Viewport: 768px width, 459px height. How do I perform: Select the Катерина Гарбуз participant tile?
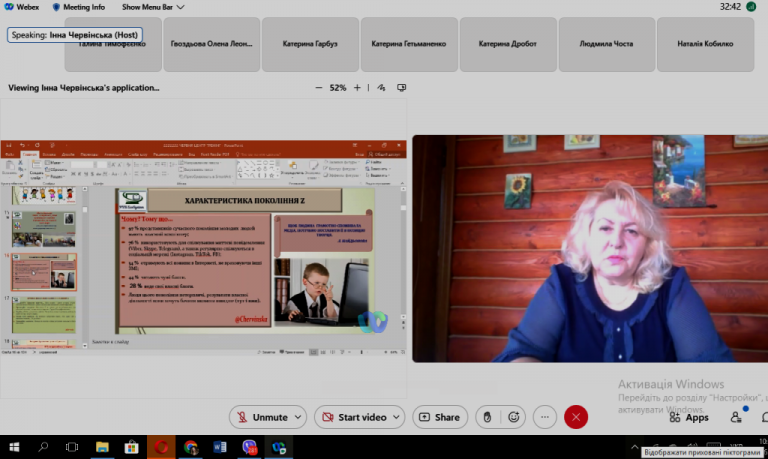[x=310, y=44]
